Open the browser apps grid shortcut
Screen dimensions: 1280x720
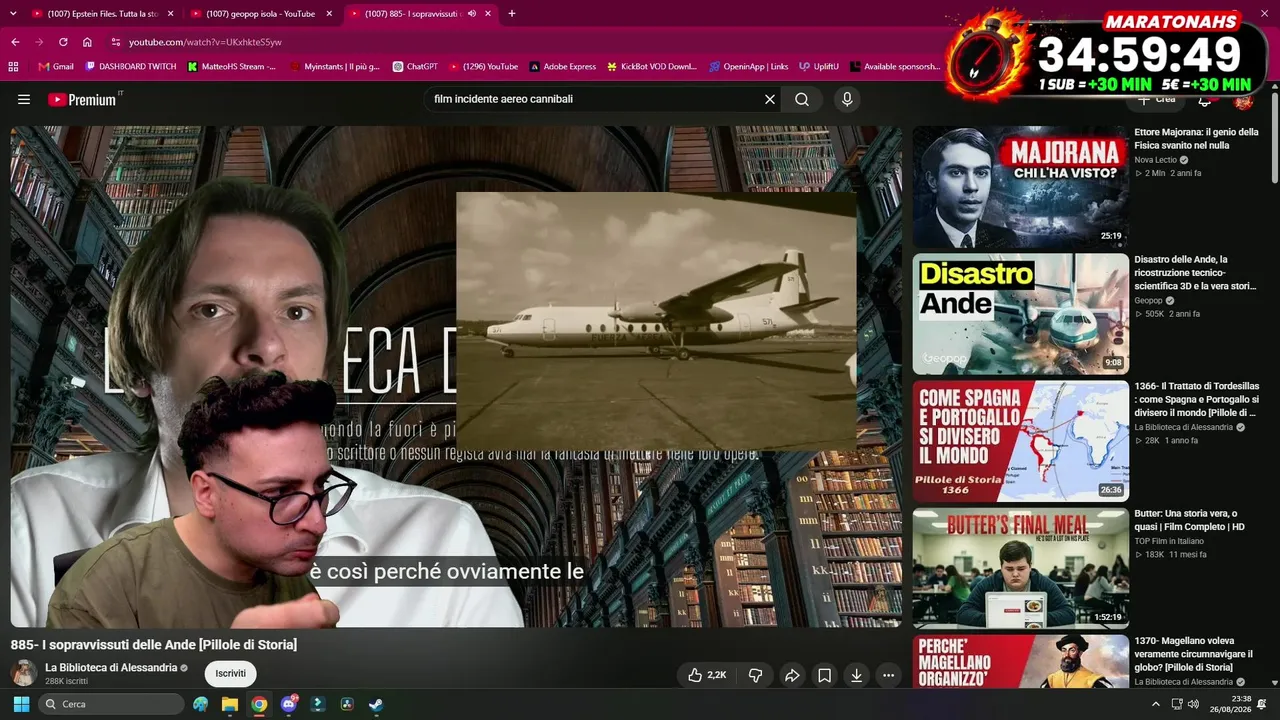click(x=13, y=67)
